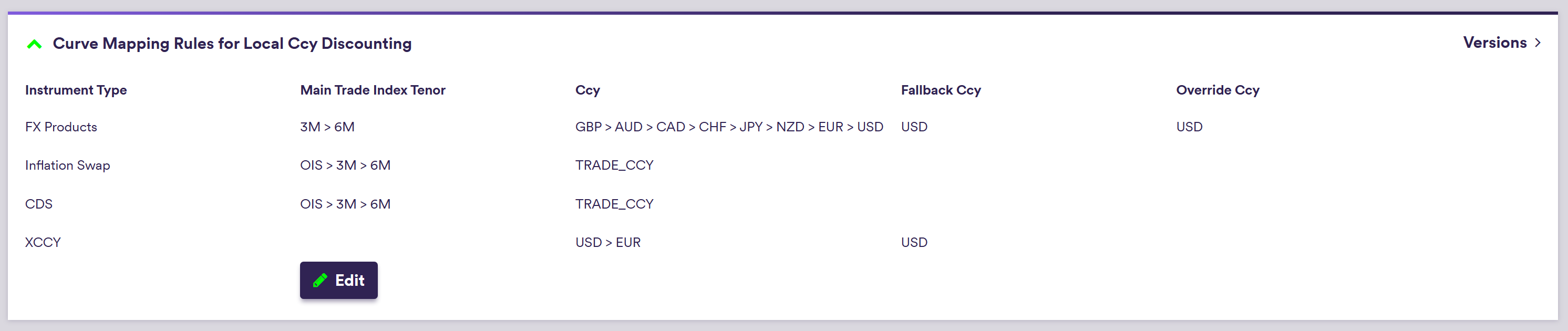Image resolution: width=1568 pixels, height=331 pixels.
Task: Select the FX Products row label
Action: 61,127
